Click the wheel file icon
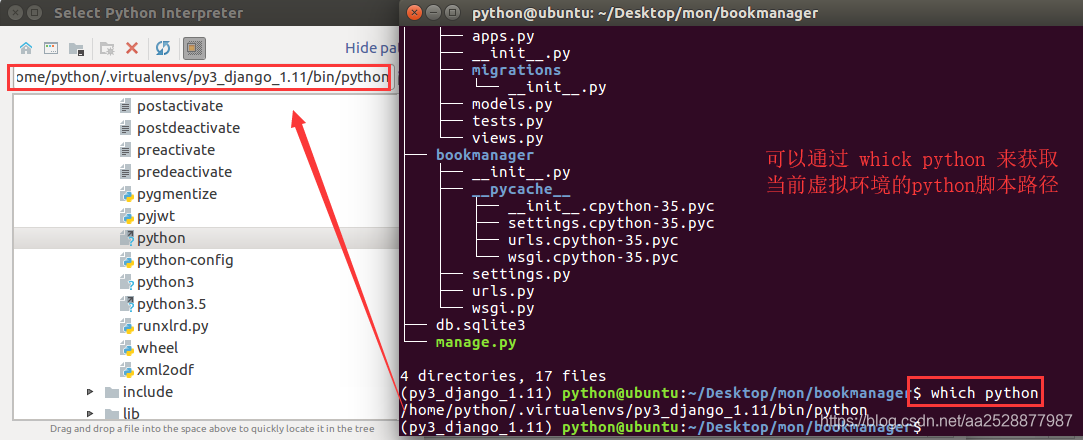1083x440 pixels. 126,348
